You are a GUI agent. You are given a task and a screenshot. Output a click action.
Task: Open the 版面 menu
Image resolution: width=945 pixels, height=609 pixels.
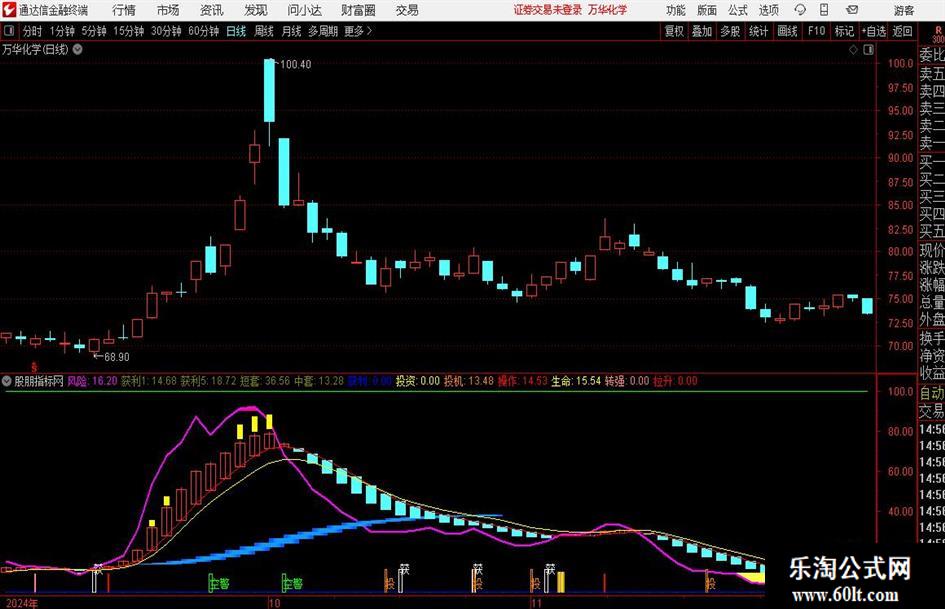[707, 10]
